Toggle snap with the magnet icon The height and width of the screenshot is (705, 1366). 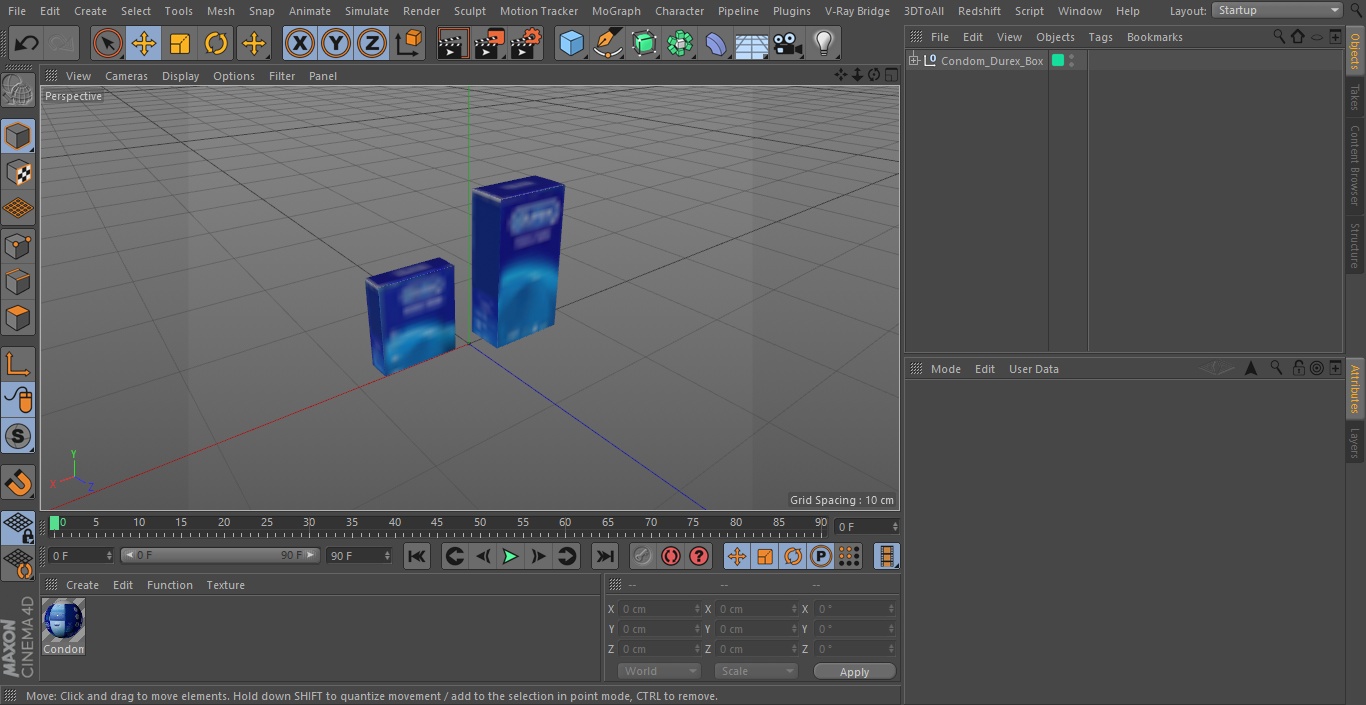(18, 483)
